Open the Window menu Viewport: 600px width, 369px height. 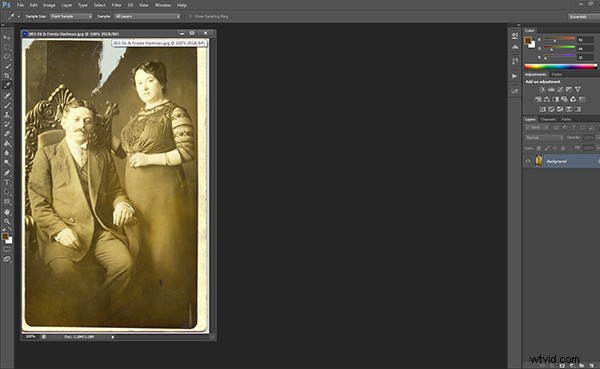coord(163,5)
